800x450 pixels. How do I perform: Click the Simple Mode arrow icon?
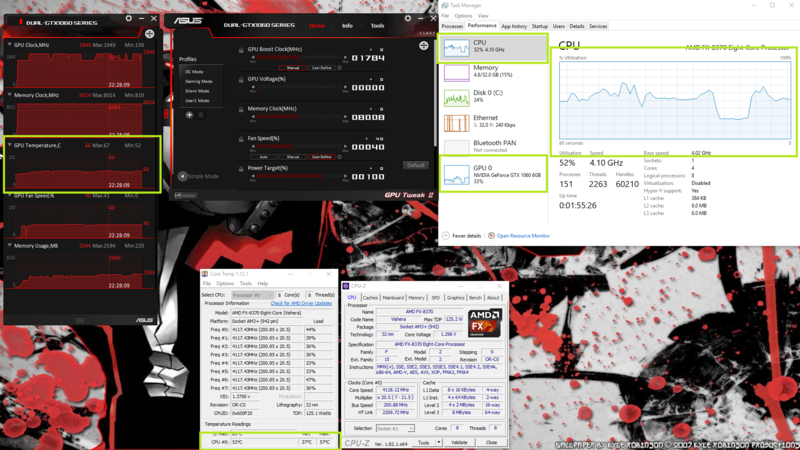(182, 176)
